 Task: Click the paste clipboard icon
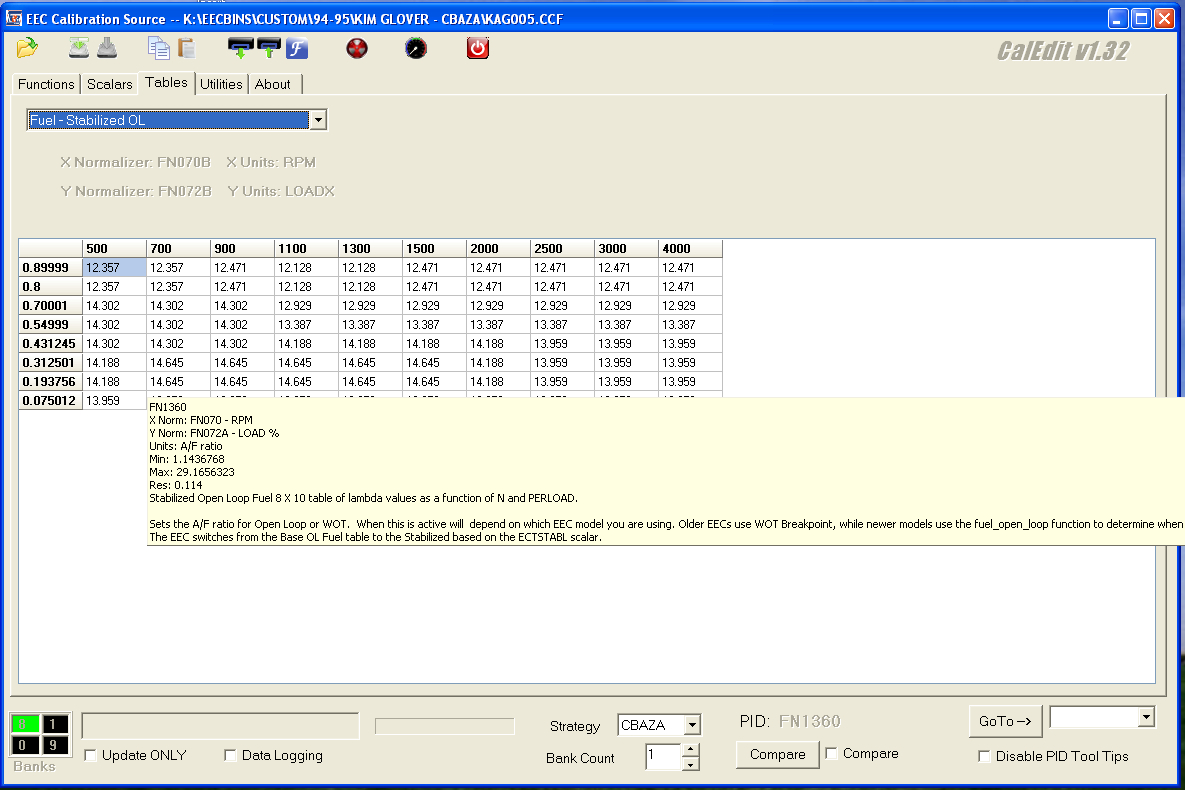[x=187, y=47]
